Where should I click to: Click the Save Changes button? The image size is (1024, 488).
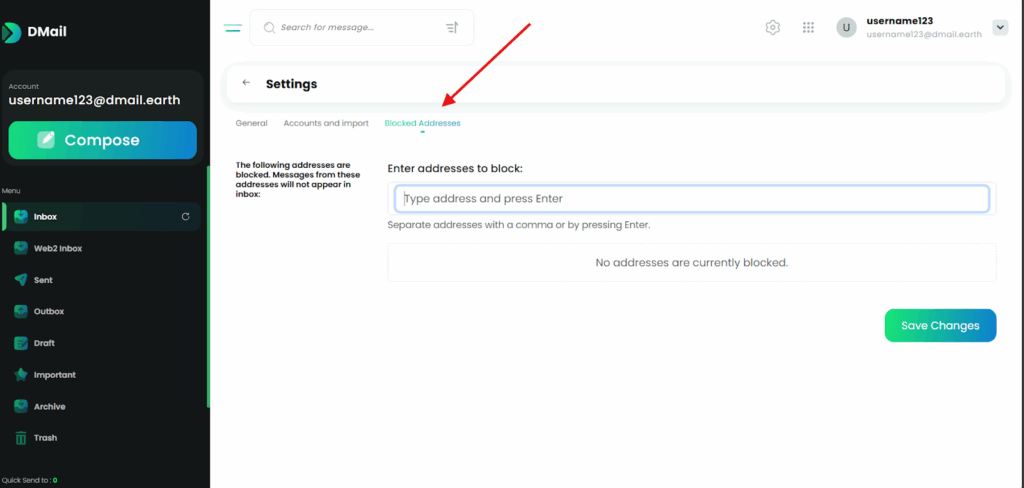(x=940, y=325)
